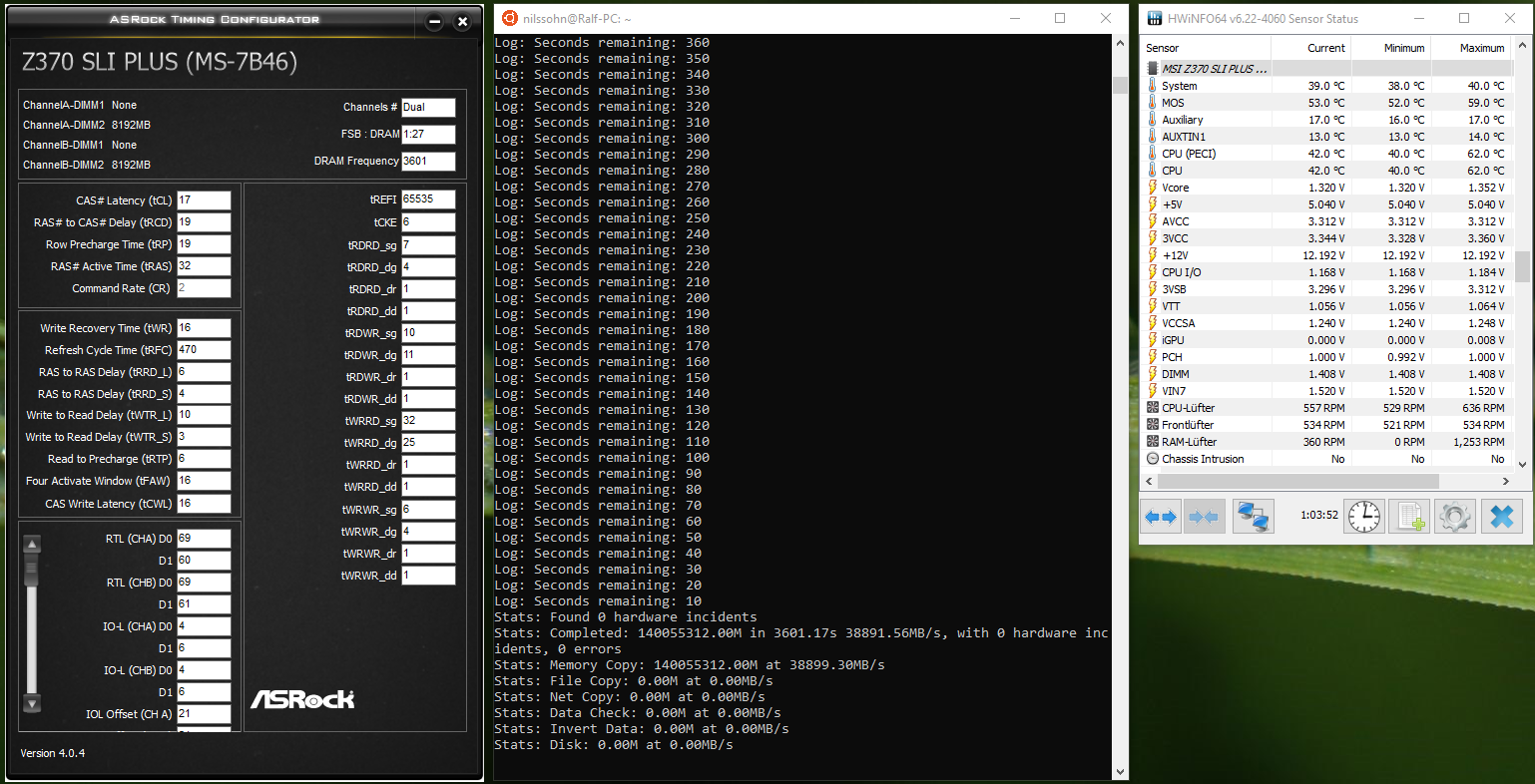
Task: Click HWiNFO horizontal scrollbar thumb
Action: click(x=1298, y=481)
